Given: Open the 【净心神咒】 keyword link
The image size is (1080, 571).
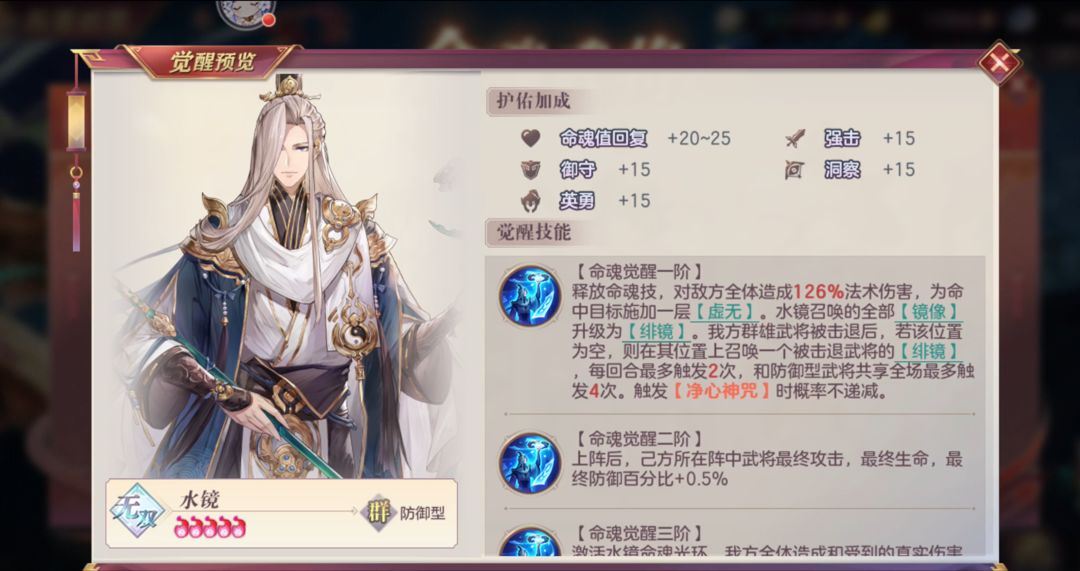Looking at the screenshot, I should [722, 392].
